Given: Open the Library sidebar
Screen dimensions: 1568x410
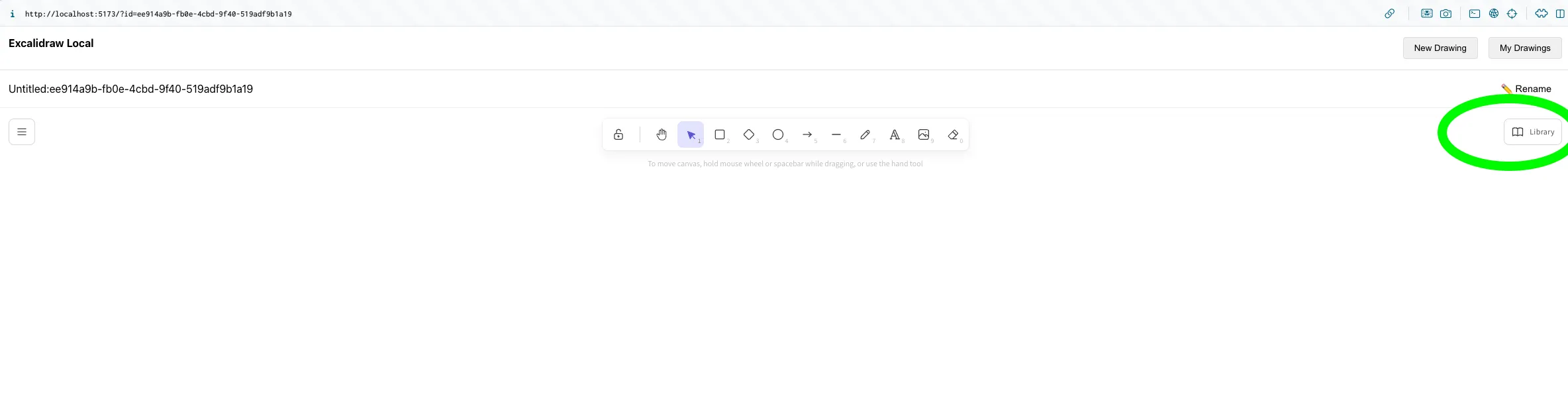Looking at the screenshot, I should pyautogui.click(x=1533, y=132).
